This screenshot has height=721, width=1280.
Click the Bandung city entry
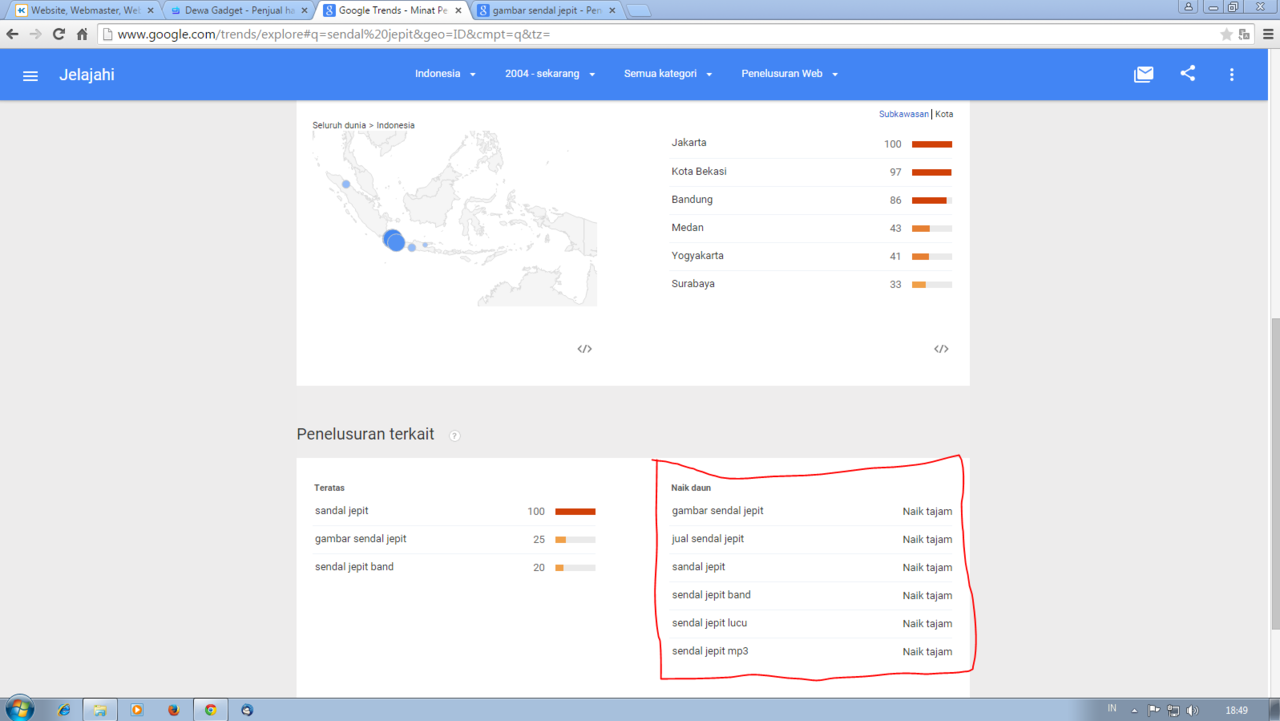[692, 199]
